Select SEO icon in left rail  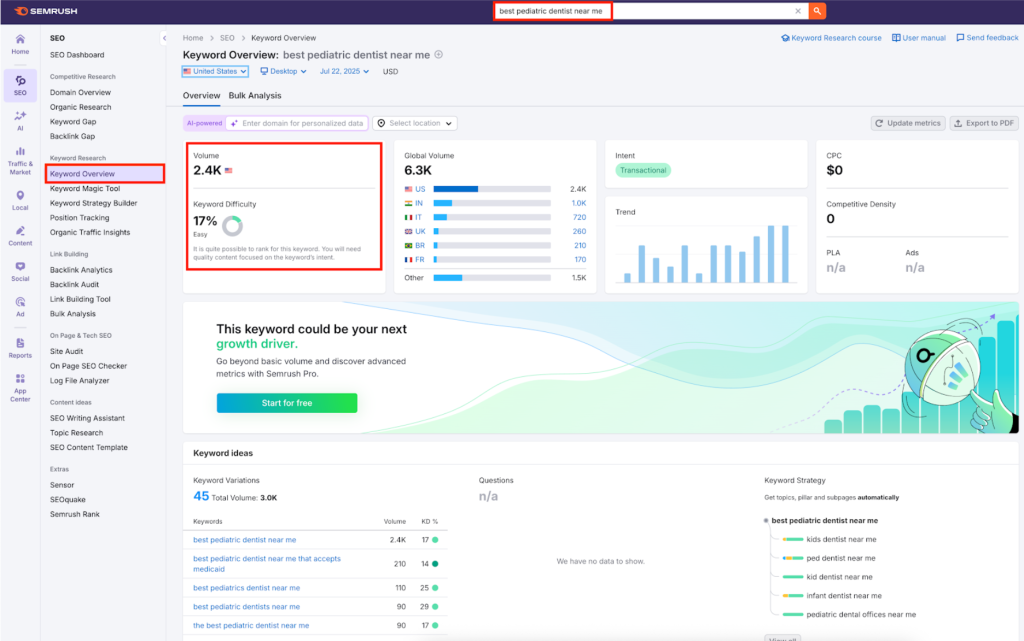20,86
